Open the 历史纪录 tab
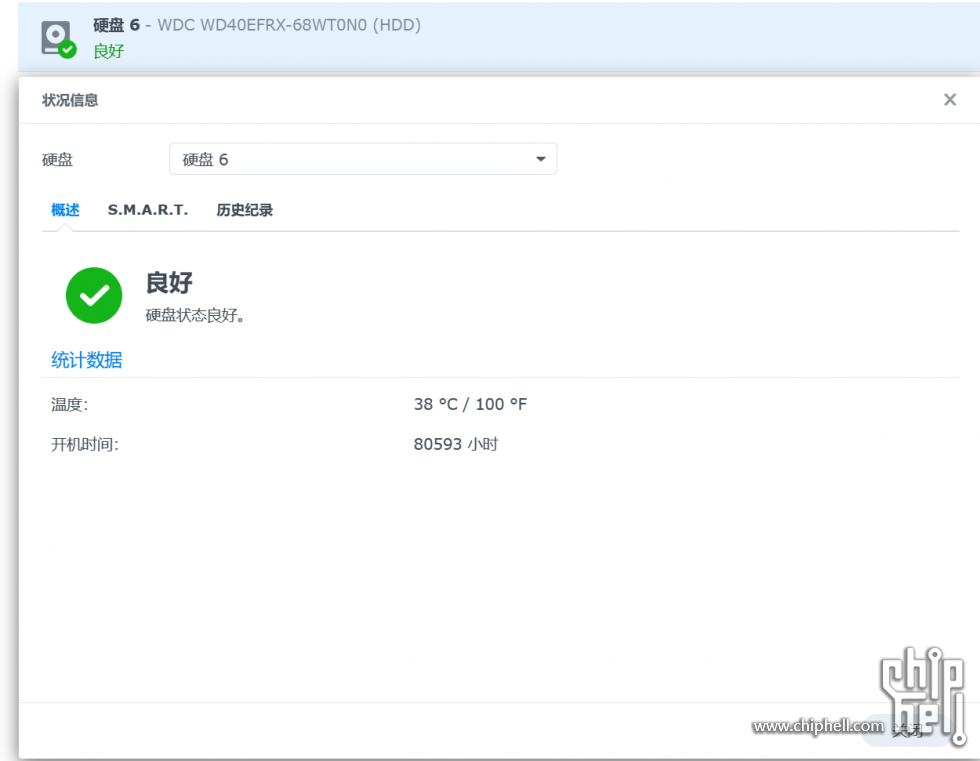The image size is (980, 761). tap(244, 210)
